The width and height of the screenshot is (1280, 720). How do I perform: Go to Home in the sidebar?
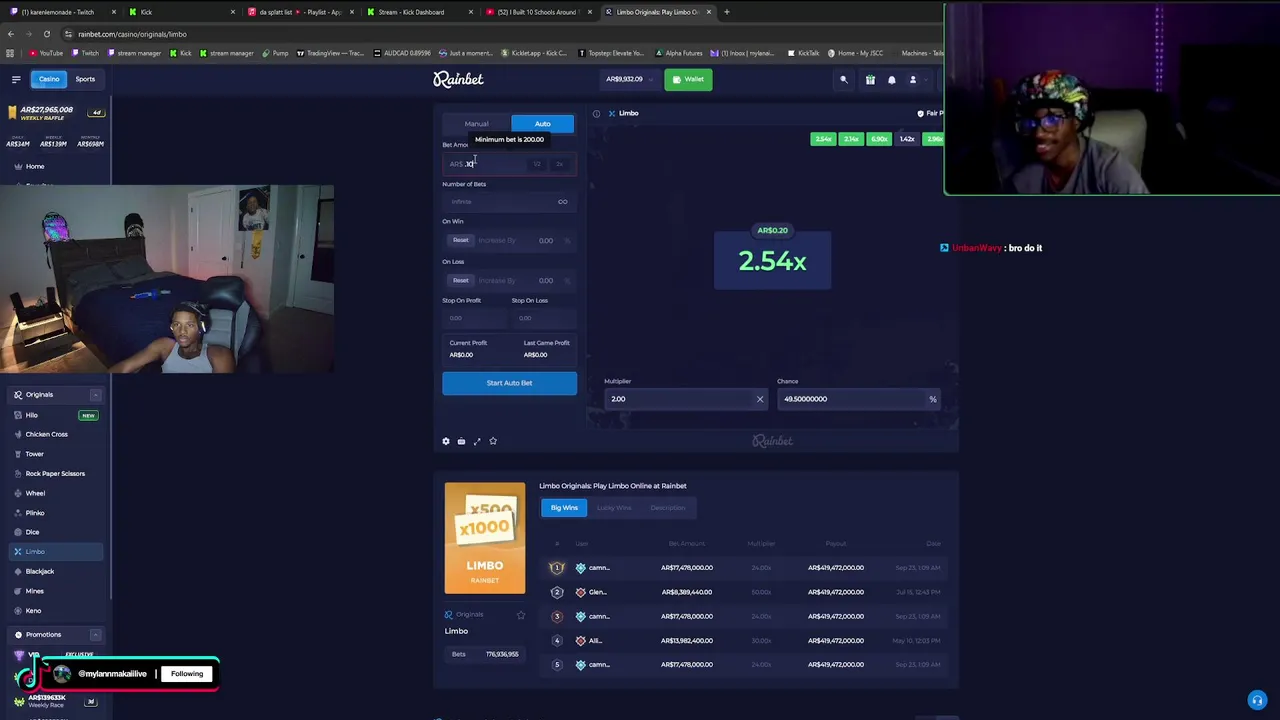click(35, 166)
